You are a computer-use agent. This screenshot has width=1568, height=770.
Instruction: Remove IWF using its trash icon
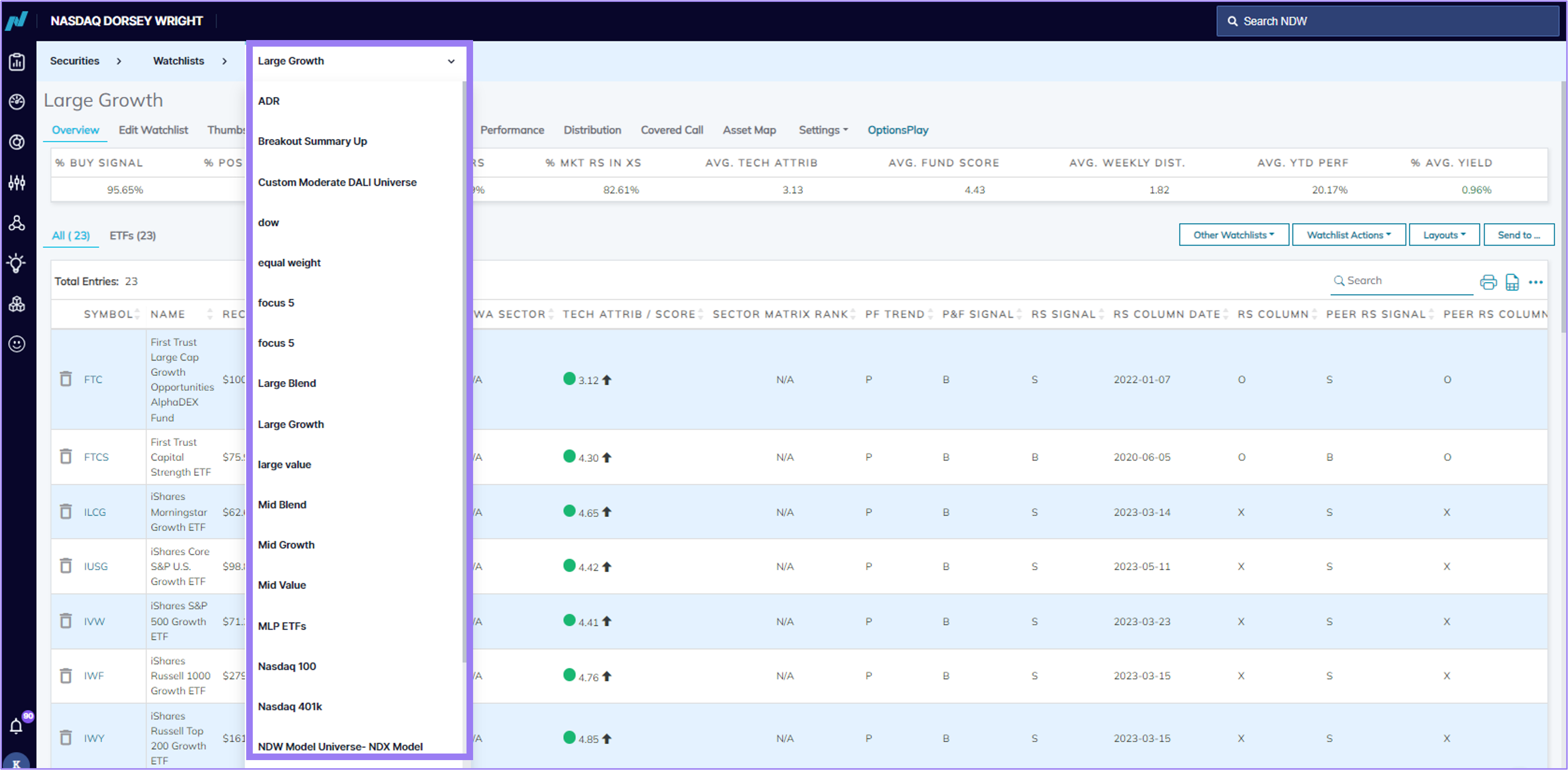pyautogui.click(x=66, y=676)
